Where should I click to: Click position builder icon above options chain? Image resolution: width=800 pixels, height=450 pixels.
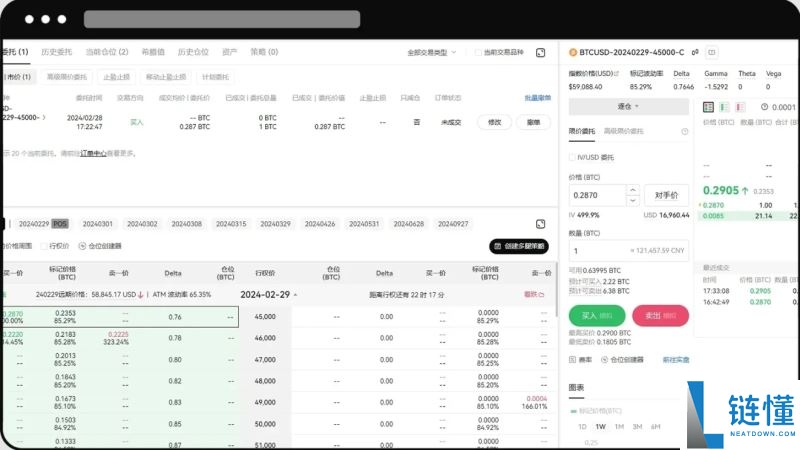coord(82,246)
